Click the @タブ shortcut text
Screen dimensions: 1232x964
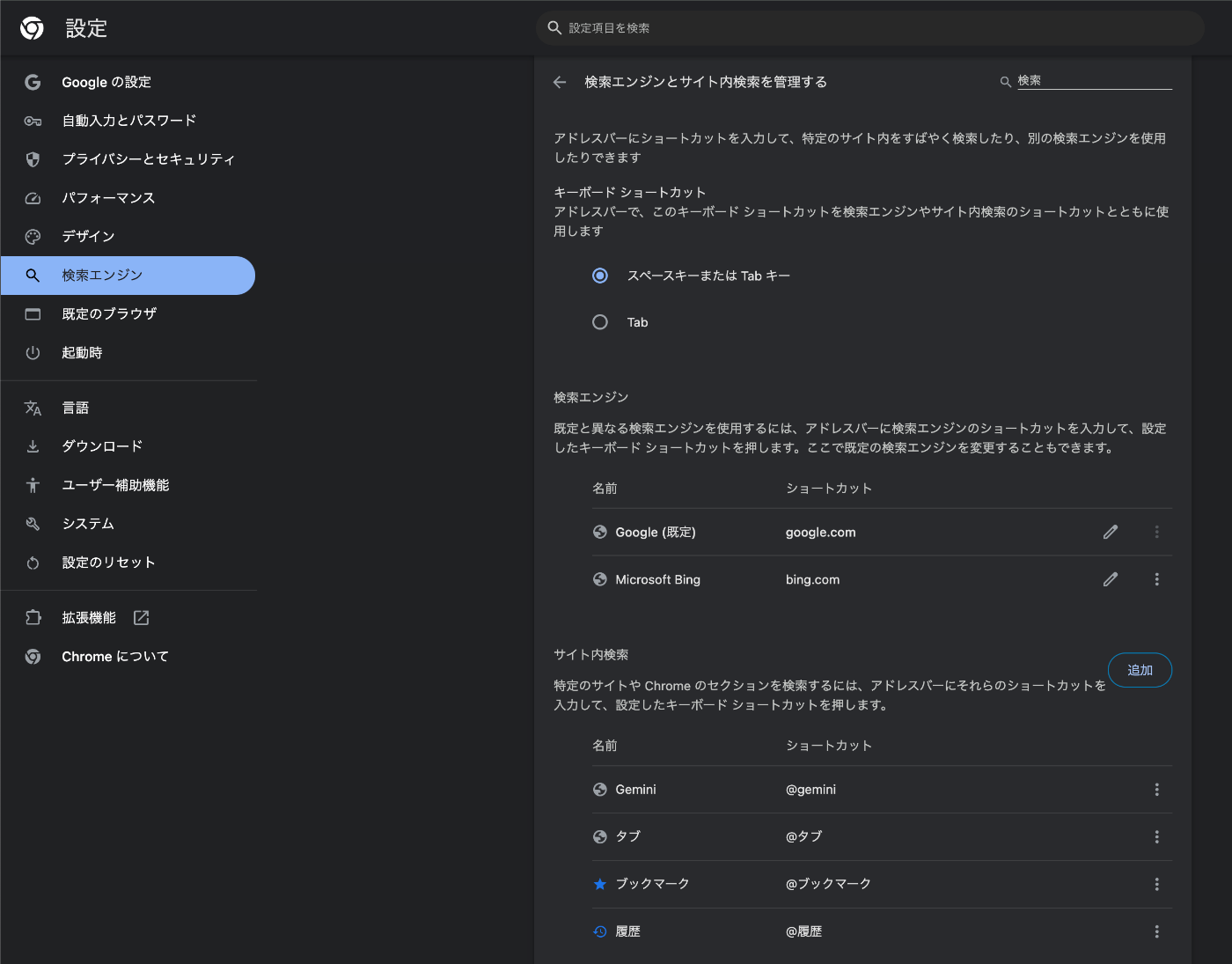click(x=803, y=836)
